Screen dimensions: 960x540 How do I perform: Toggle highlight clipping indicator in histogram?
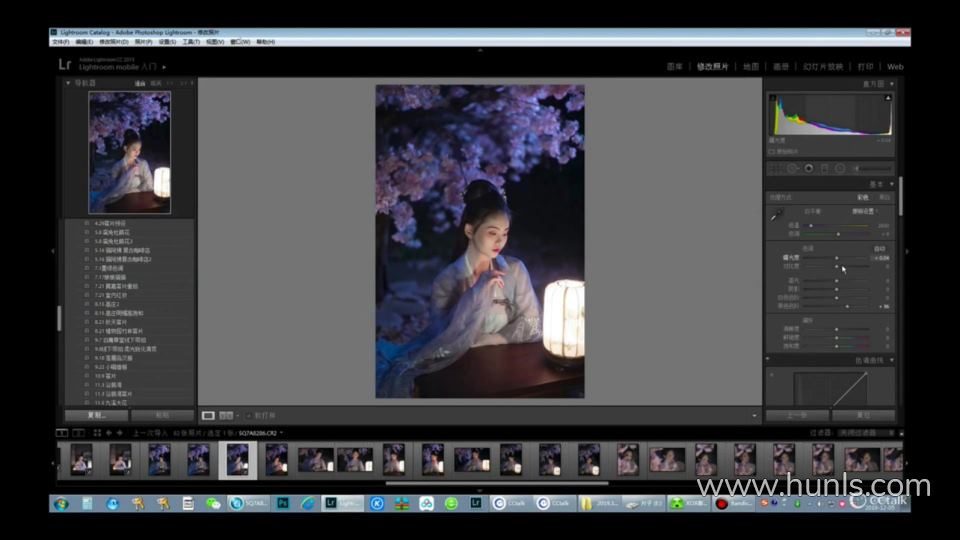point(888,98)
